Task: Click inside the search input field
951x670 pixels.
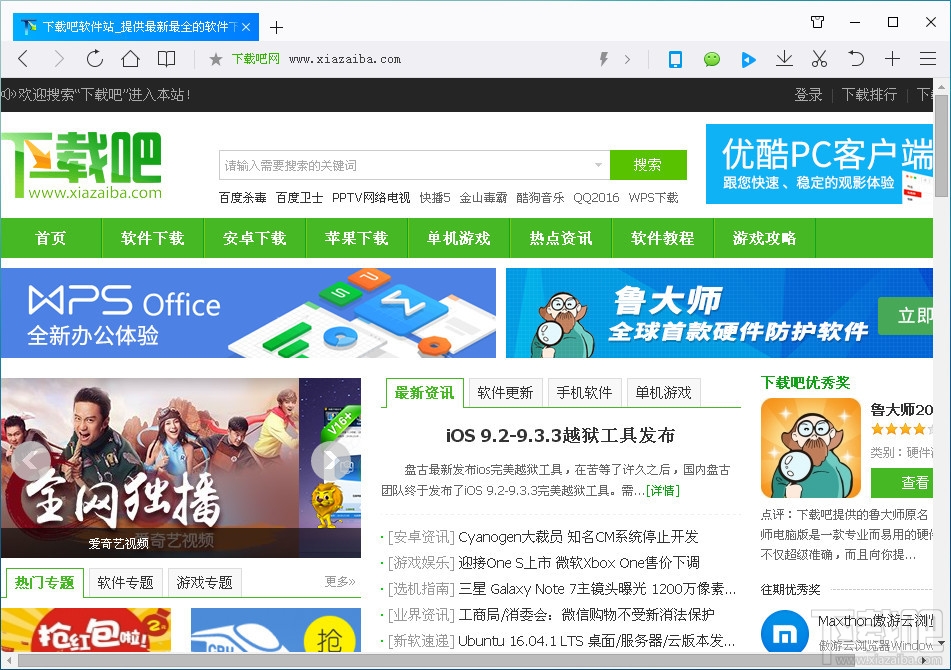Action: point(400,164)
